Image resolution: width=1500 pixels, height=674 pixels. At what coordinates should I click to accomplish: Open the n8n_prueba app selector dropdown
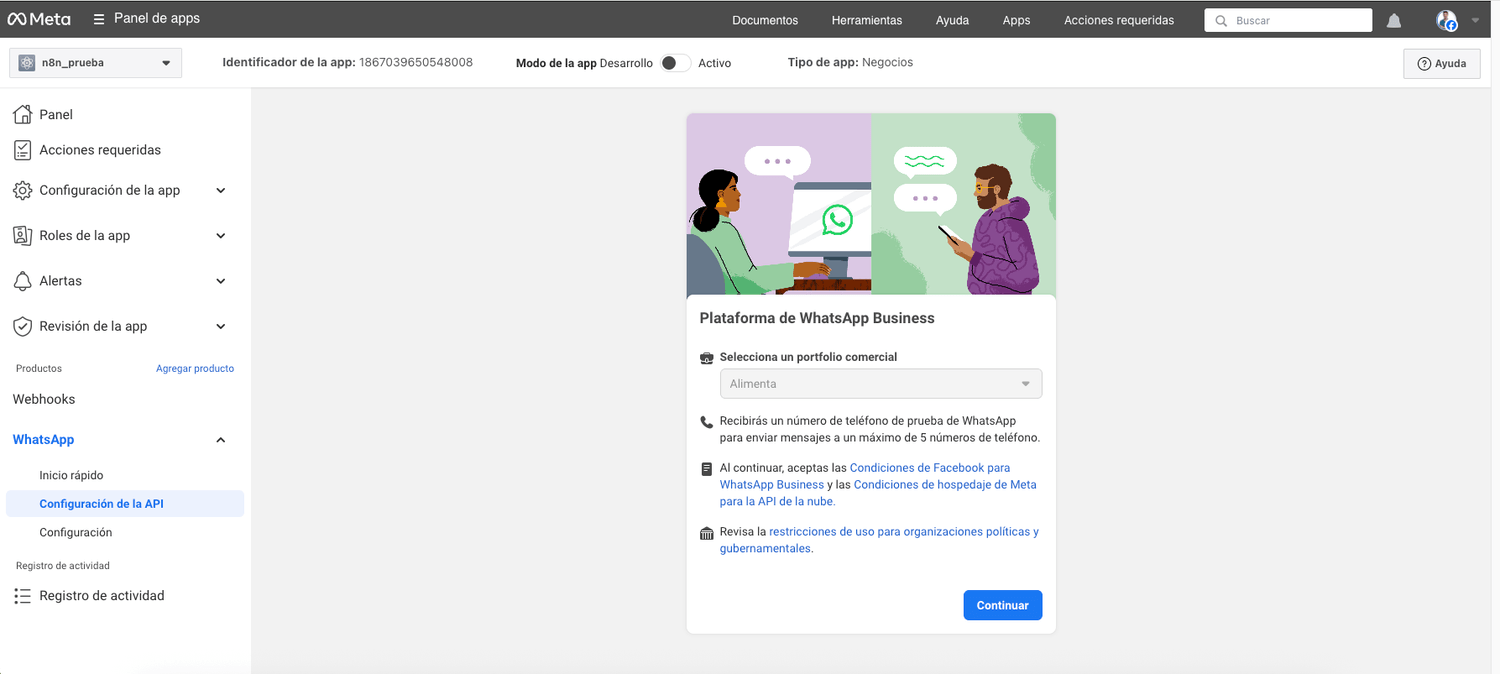click(96, 63)
